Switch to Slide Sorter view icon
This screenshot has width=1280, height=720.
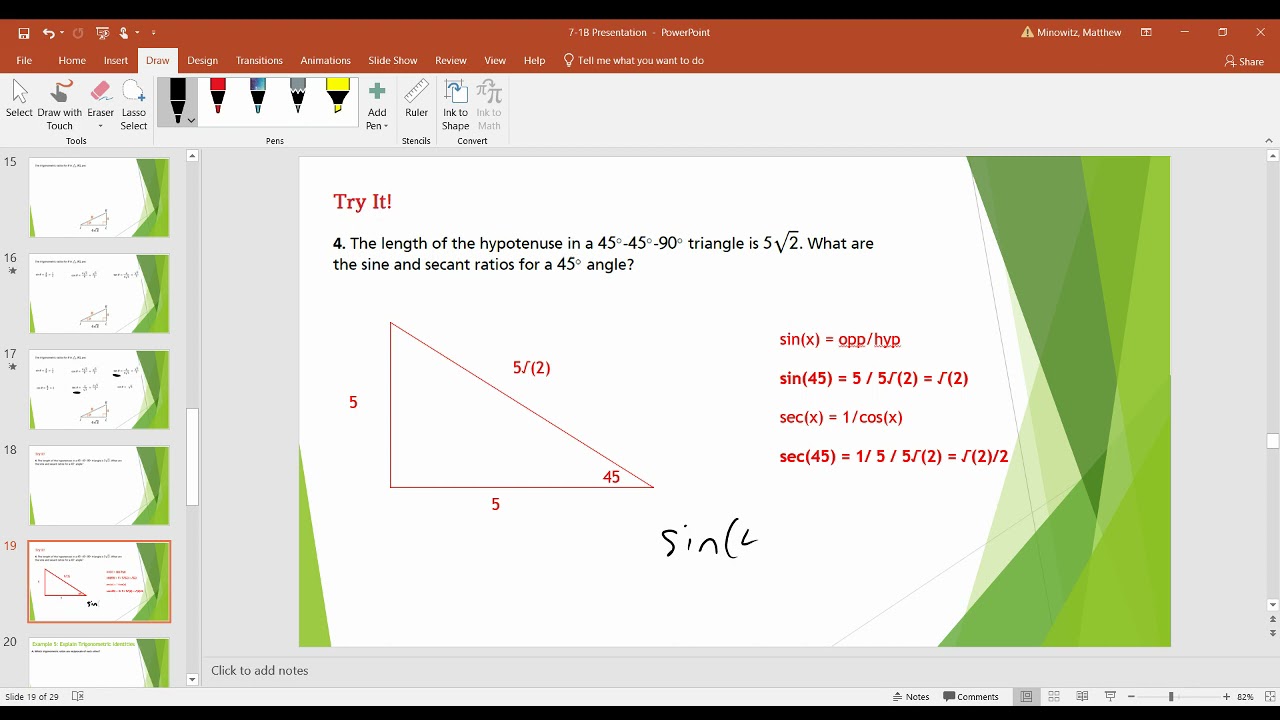coord(1054,697)
